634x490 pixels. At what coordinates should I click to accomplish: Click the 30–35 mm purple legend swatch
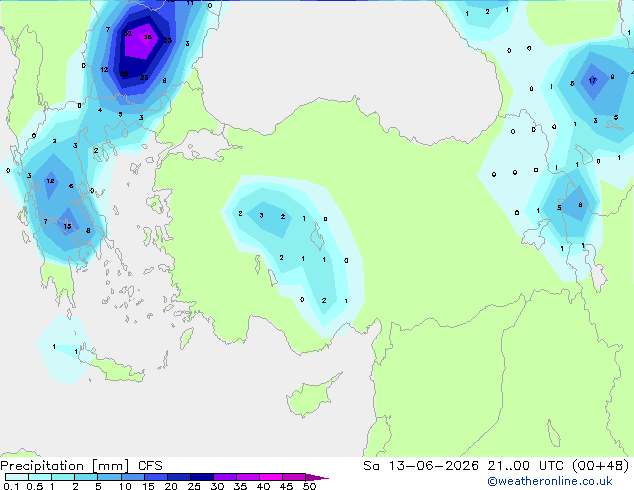[225, 477]
